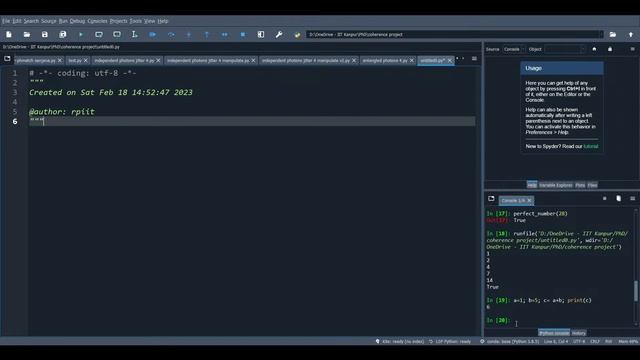Remove all variables icon in console
The width and height of the screenshot is (640, 360).
click(619, 199)
